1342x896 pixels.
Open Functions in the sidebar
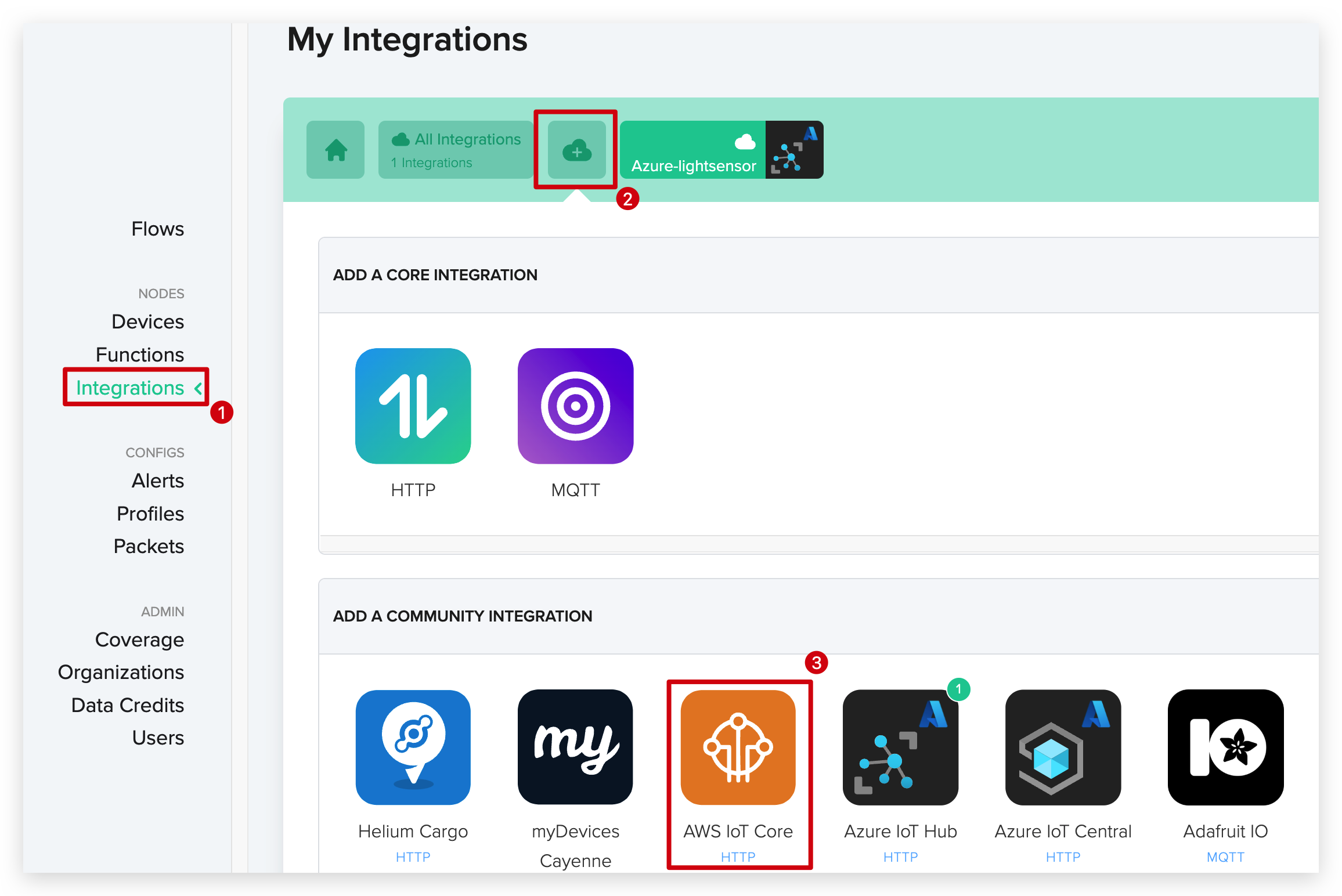(139, 355)
